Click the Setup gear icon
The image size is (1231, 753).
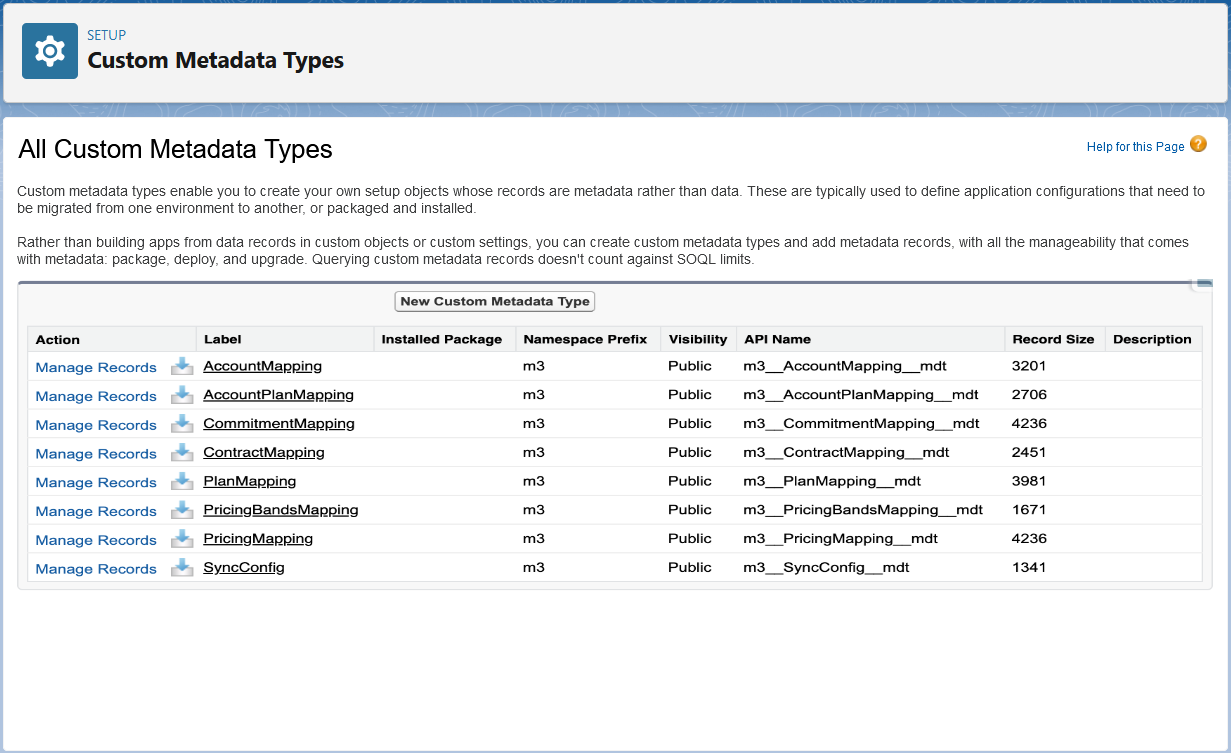point(50,51)
